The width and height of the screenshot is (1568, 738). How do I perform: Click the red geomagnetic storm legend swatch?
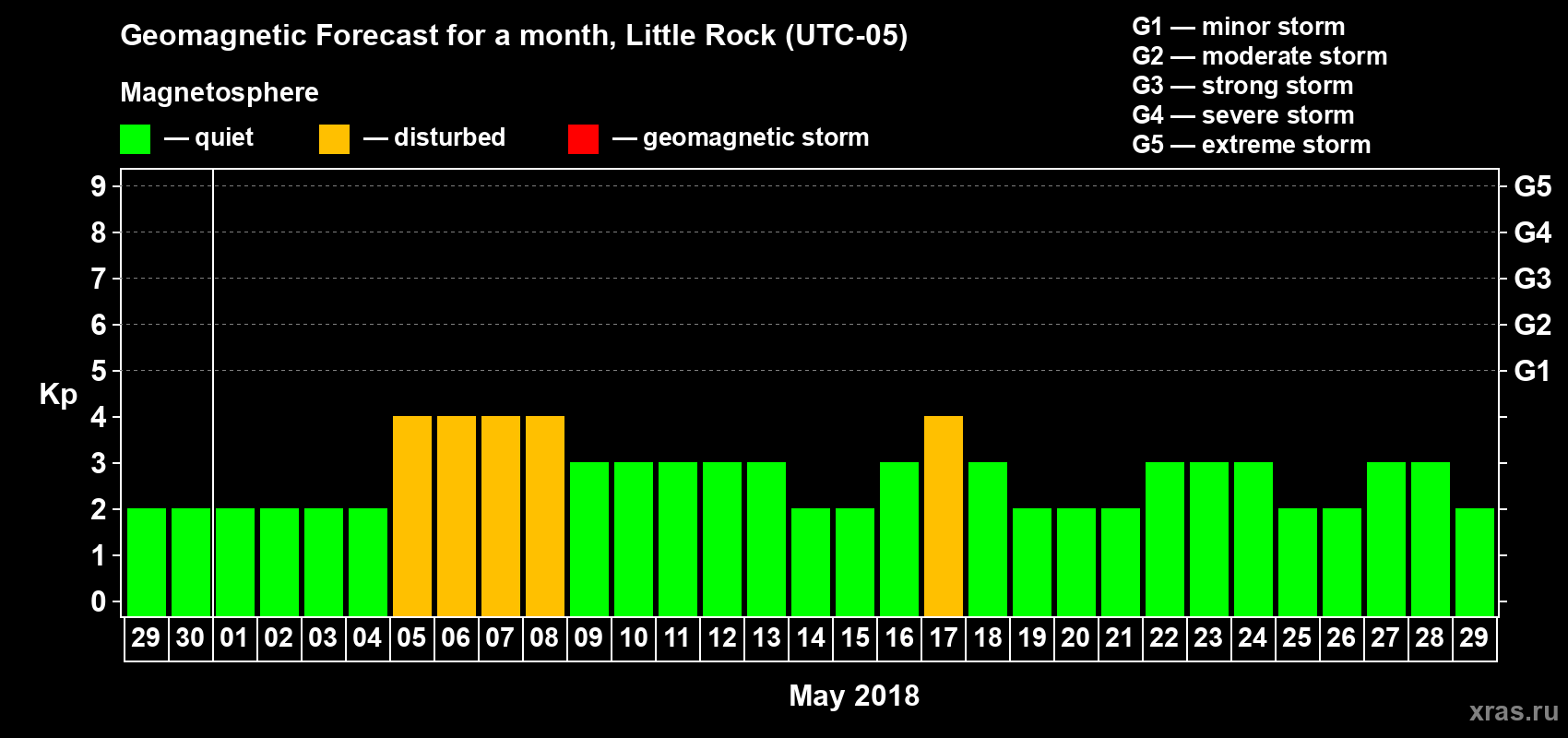583,139
